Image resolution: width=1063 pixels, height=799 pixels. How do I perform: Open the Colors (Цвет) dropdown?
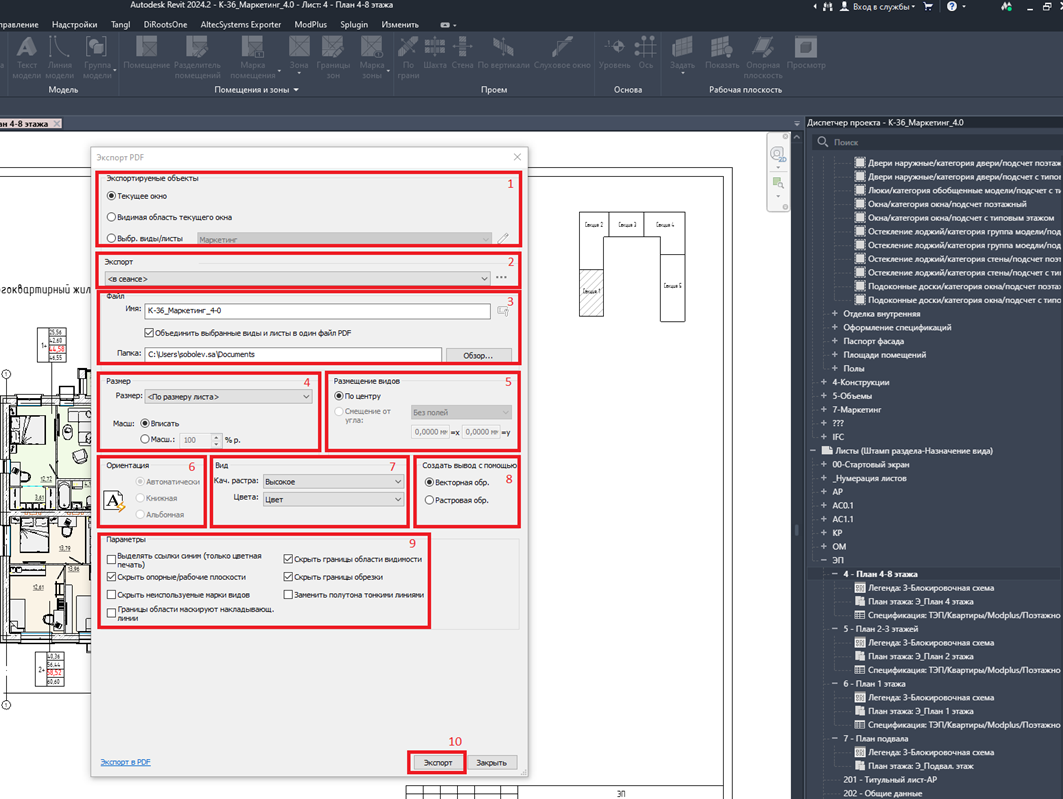[x=334, y=499]
